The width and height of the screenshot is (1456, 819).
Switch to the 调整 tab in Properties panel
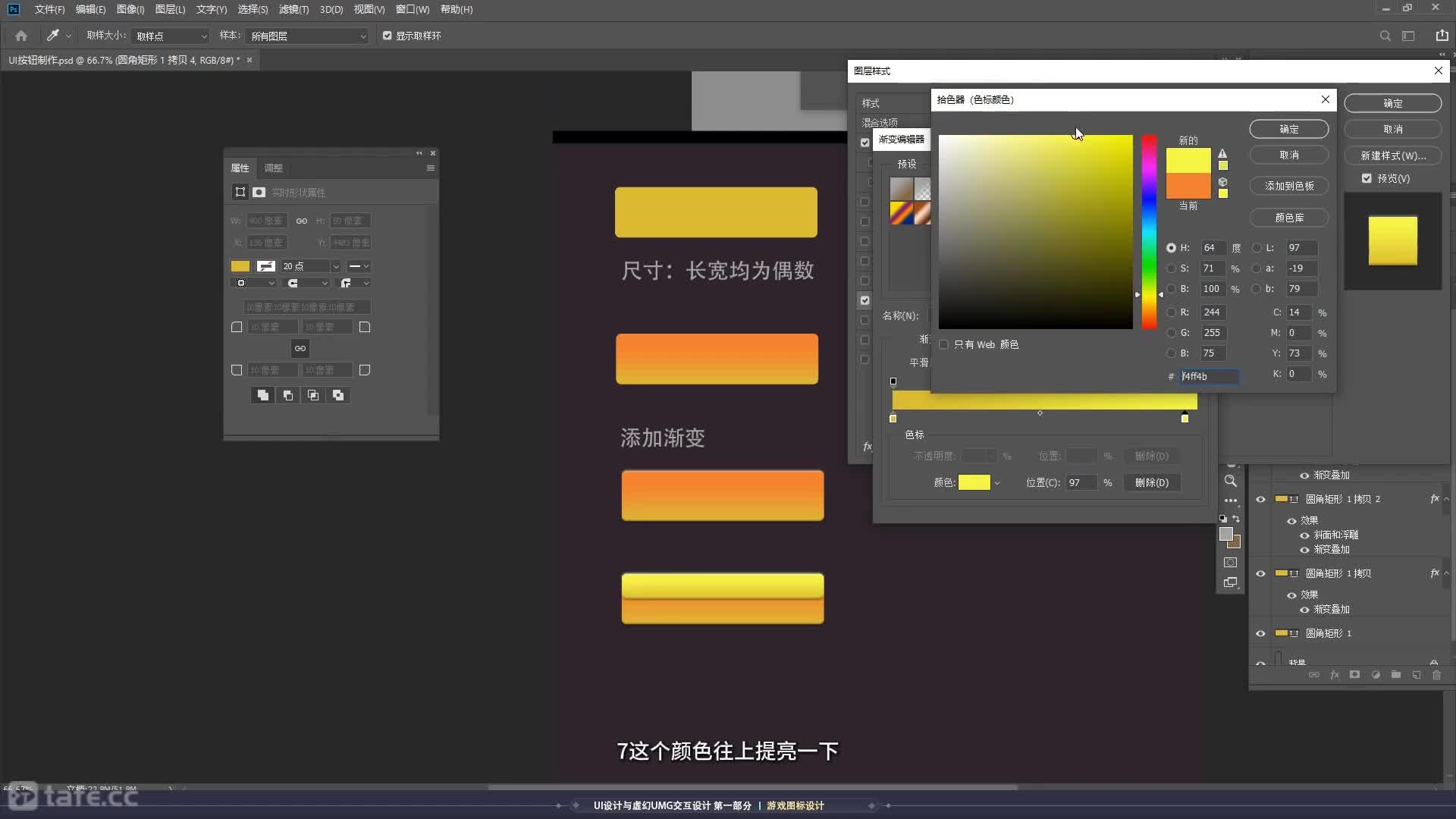coord(273,168)
